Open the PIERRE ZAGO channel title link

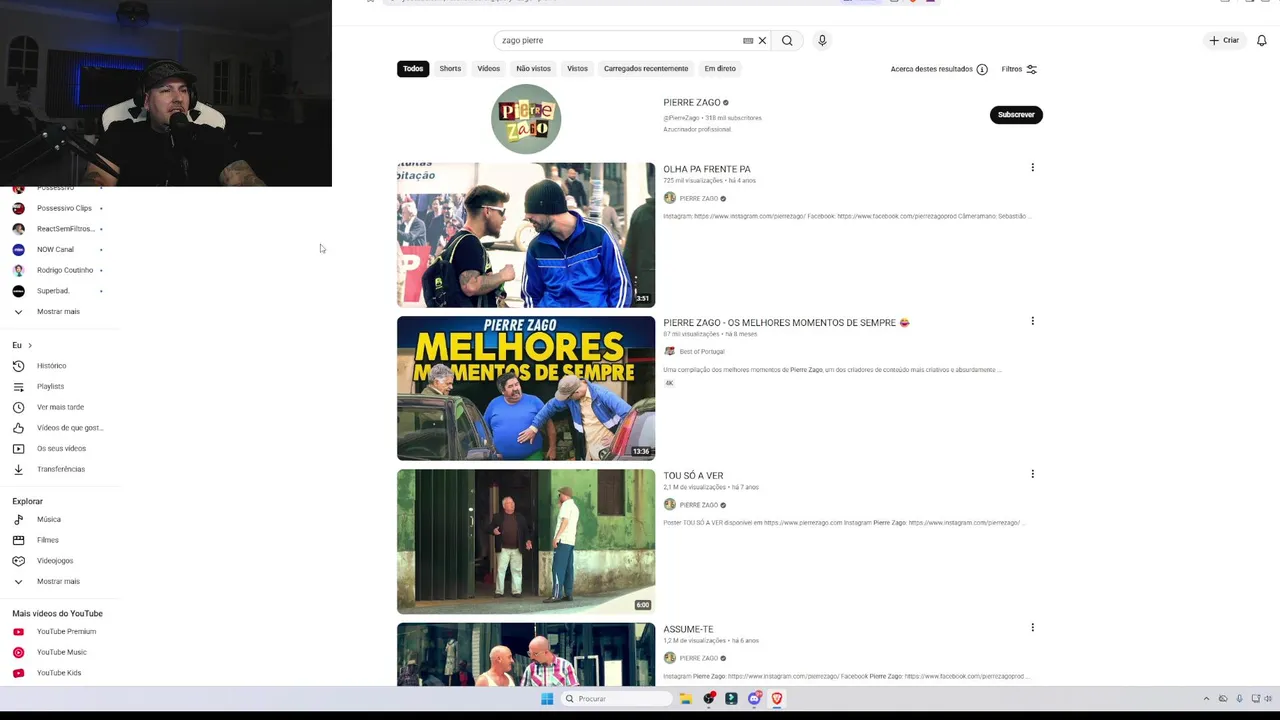[x=692, y=103]
